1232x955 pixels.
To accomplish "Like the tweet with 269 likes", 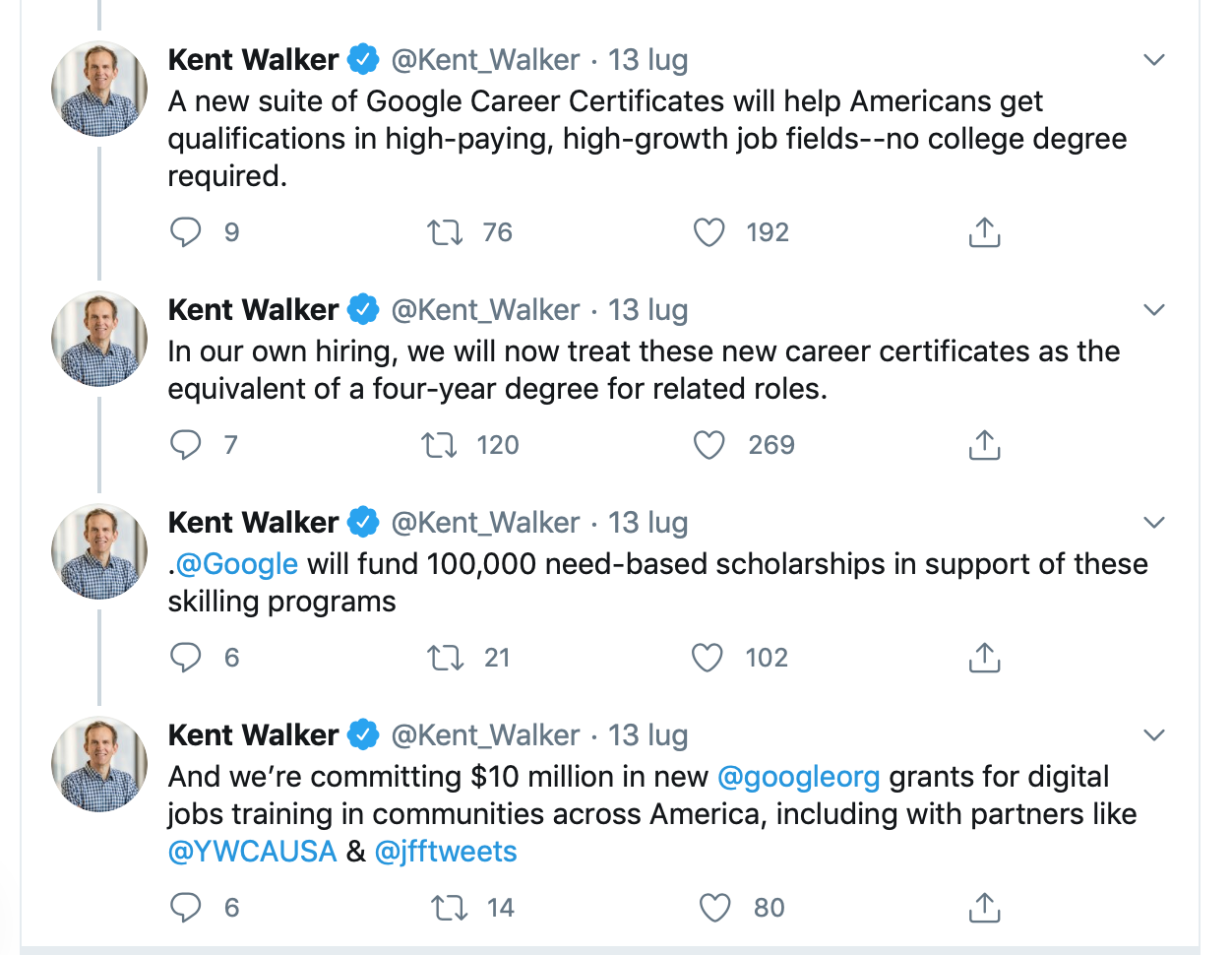I will [x=708, y=445].
